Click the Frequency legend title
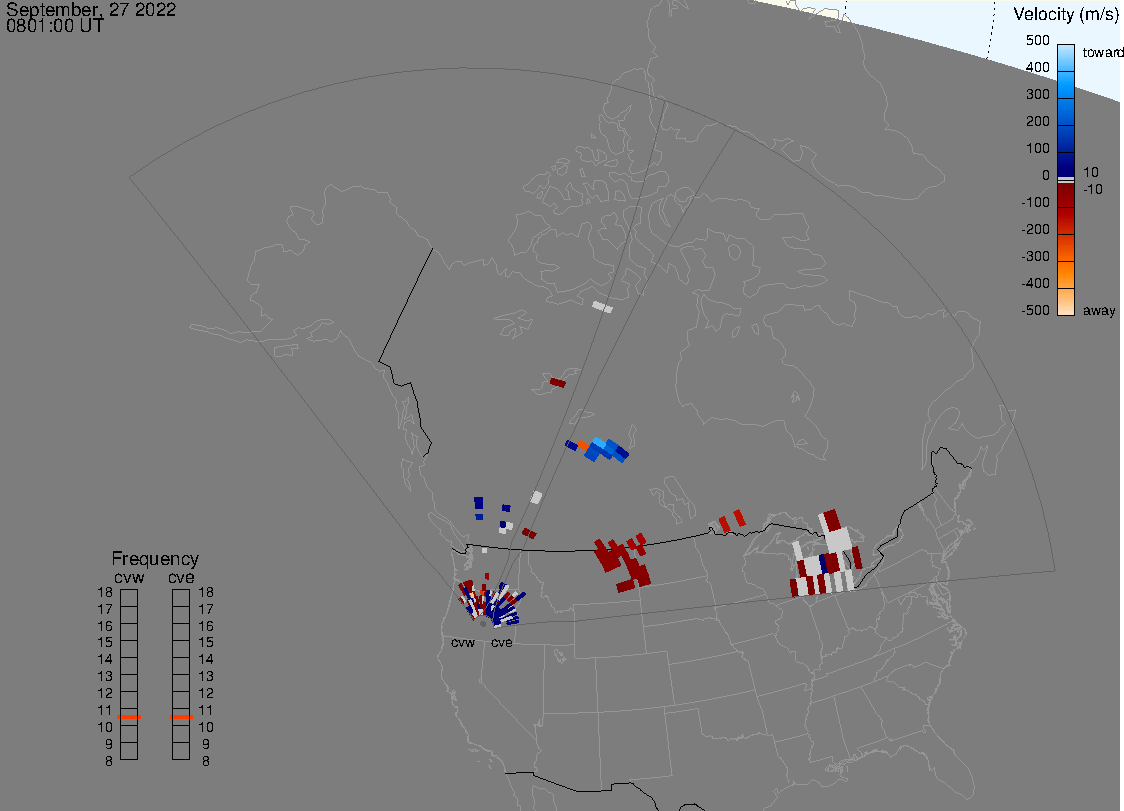The image size is (1124, 811). point(155,559)
